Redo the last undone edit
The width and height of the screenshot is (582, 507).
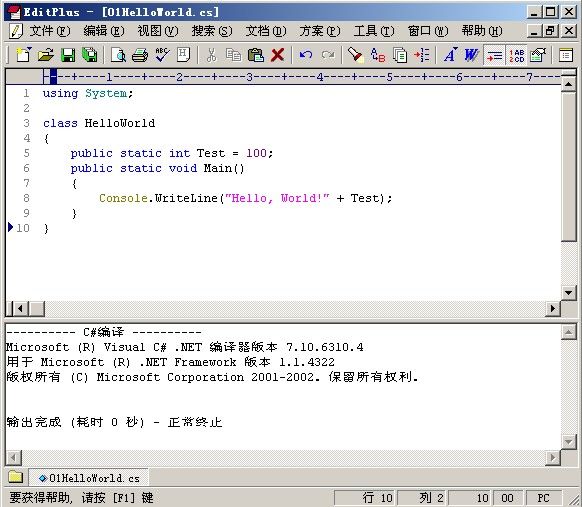pos(328,55)
